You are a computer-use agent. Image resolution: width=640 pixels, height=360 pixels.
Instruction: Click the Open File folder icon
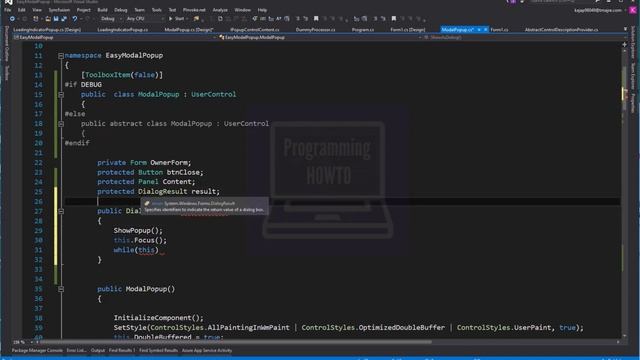[48, 19]
